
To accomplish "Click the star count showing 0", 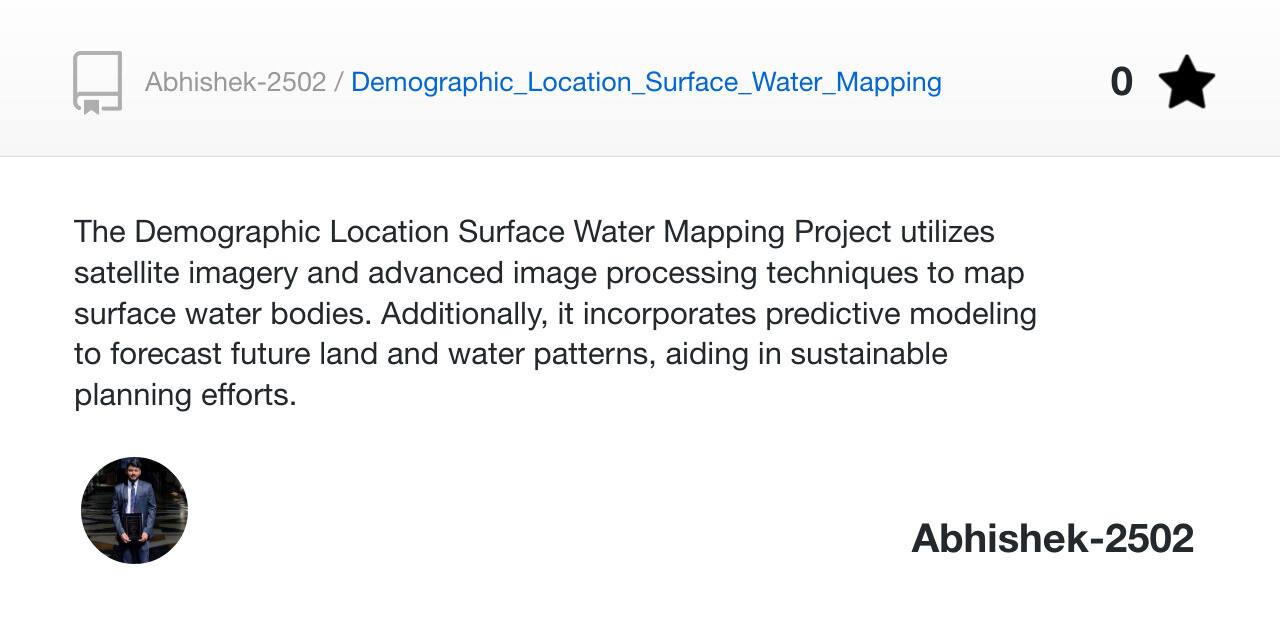I will (1121, 81).
